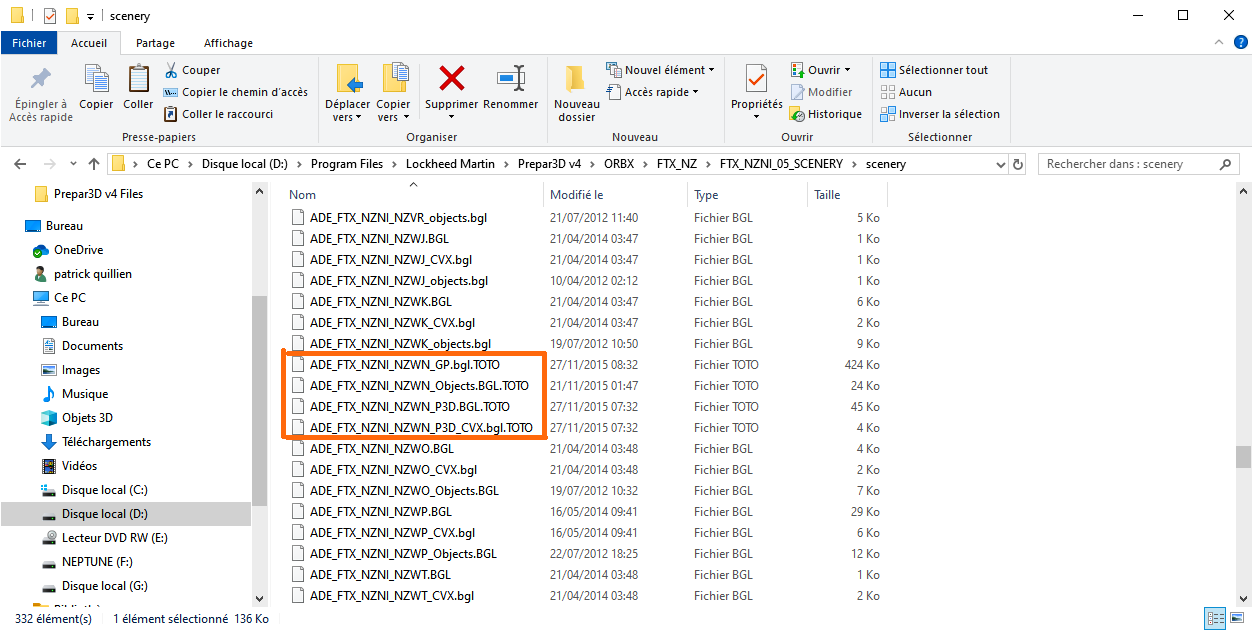Sort by Type column header
Screen dimensions: 1253x631
[748, 195]
